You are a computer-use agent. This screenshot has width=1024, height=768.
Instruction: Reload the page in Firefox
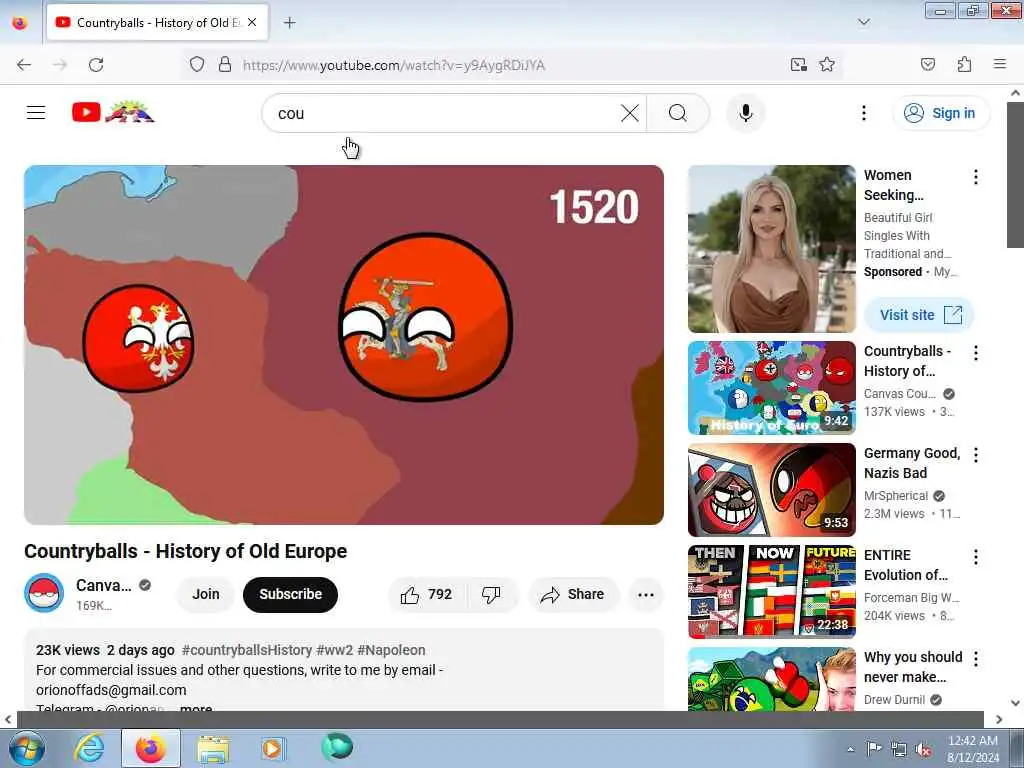(96, 65)
